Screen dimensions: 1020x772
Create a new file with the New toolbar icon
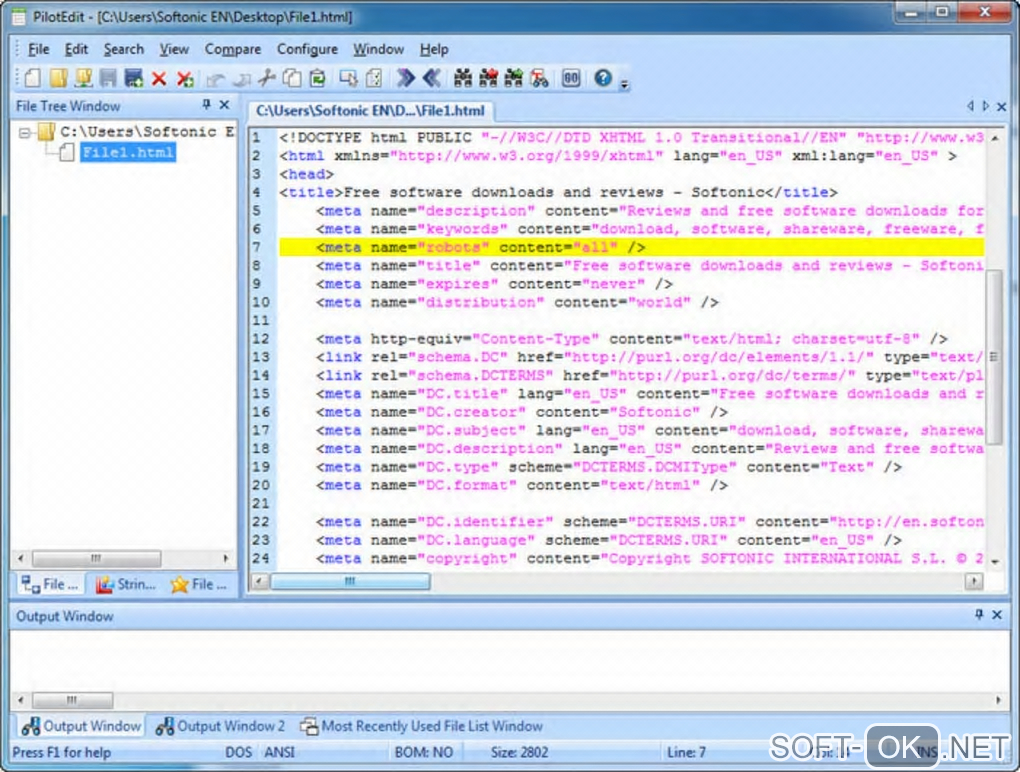coord(33,79)
